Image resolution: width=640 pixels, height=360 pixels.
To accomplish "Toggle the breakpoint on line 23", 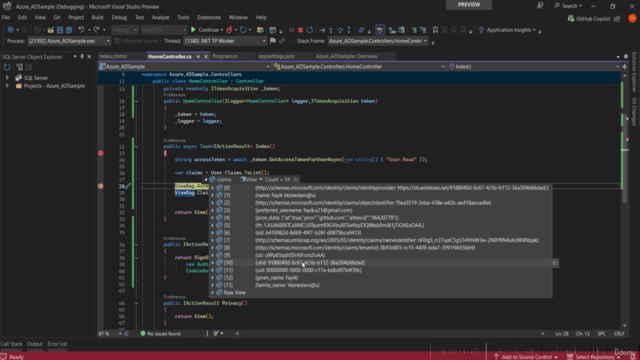I will point(100,153).
